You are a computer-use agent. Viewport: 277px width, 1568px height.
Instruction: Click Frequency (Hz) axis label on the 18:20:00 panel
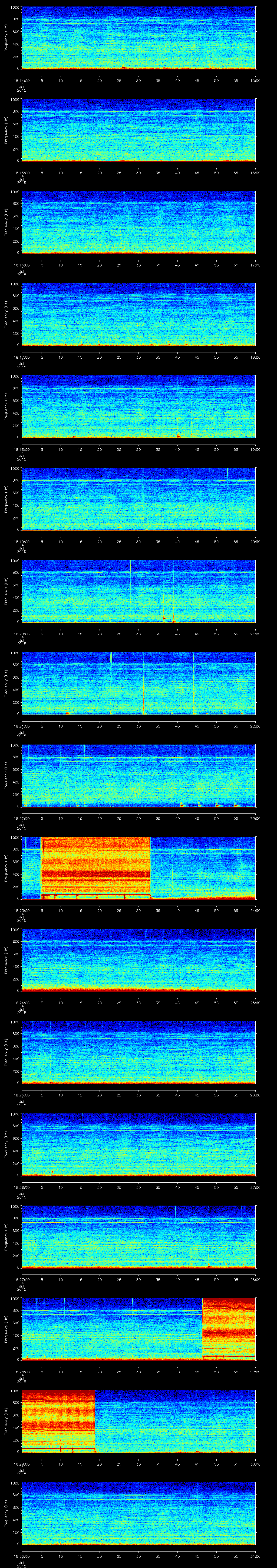[x=6, y=590]
